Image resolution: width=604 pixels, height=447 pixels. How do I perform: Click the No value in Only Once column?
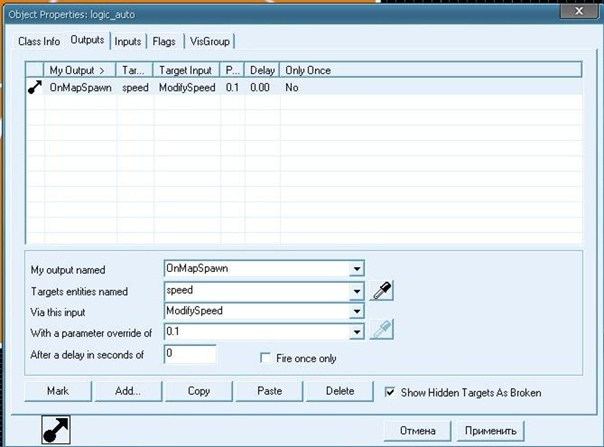292,87
